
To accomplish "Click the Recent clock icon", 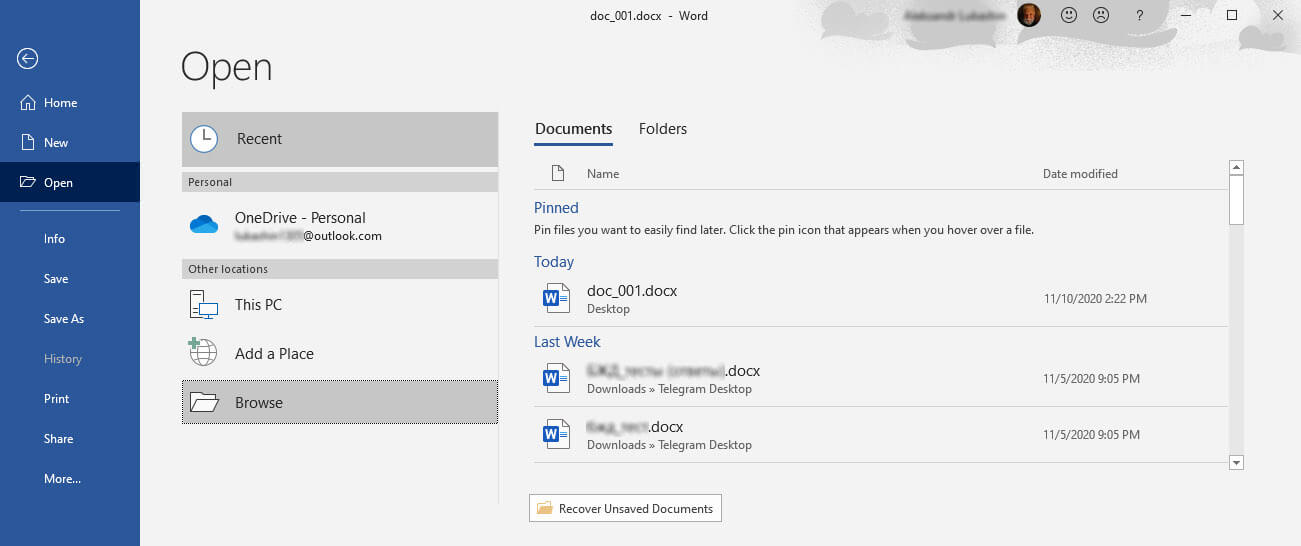I will 204,139.
